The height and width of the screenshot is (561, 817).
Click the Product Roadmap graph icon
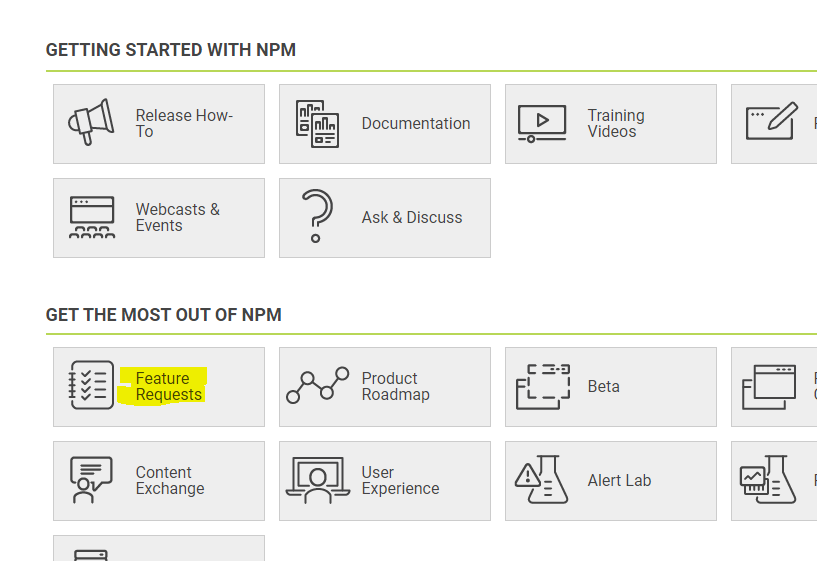coord(317,385)
